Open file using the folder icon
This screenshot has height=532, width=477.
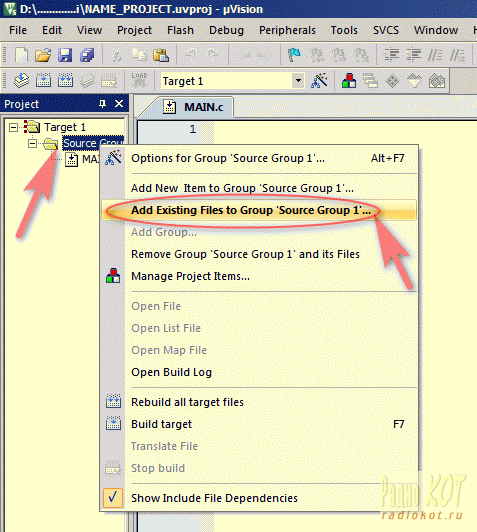[x=43, y=55]
